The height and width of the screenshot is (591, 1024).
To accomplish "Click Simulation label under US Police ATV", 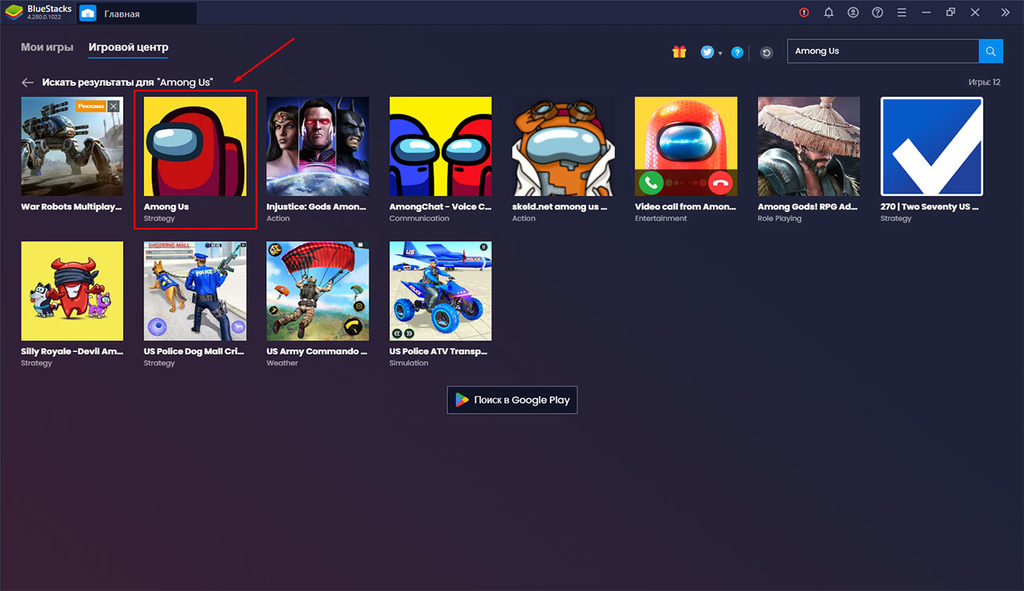I will coord(409,363).
